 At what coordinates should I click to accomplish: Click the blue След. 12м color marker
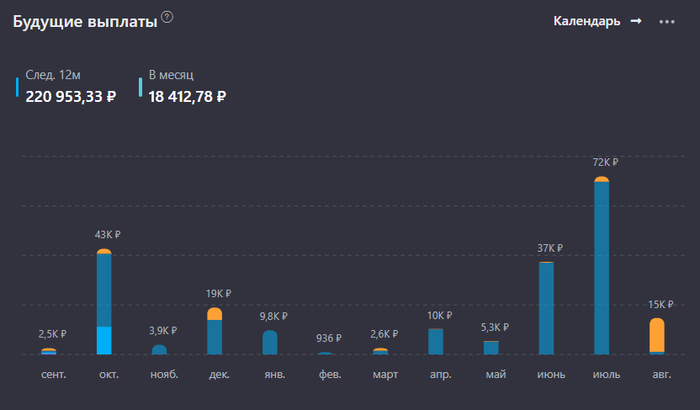point(17,88)
